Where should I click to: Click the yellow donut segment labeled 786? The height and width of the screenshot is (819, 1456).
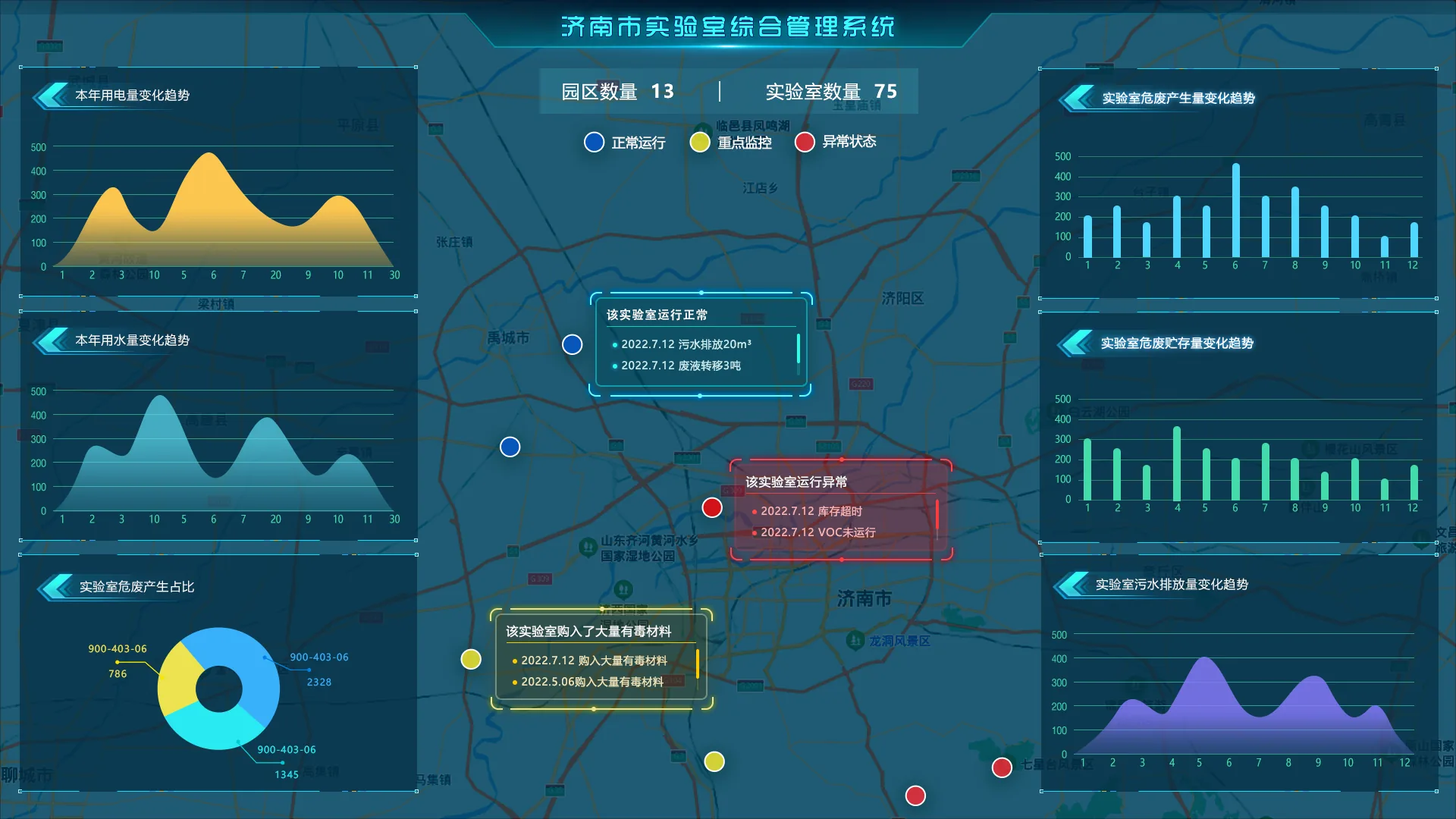coord(180,678)
